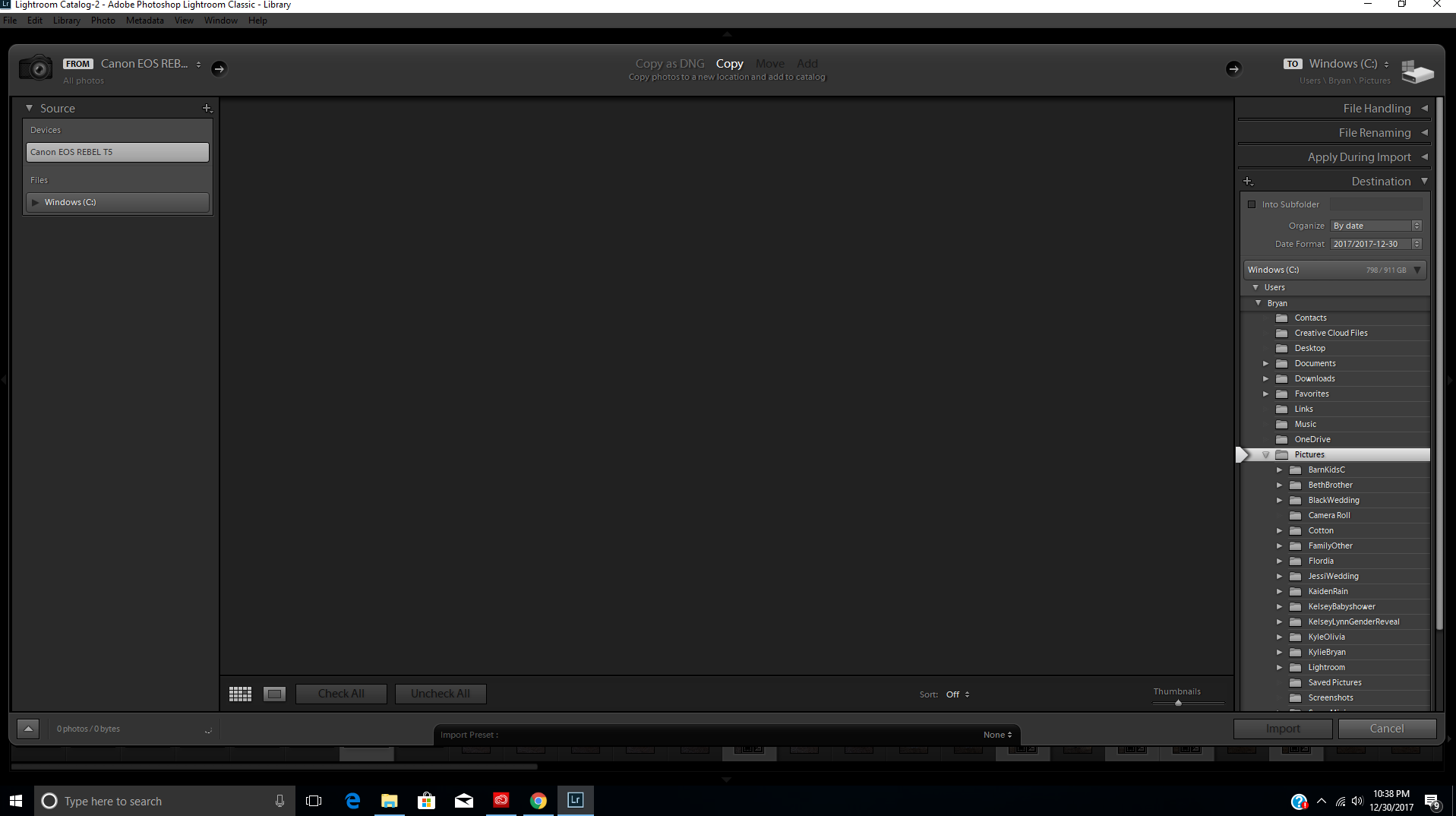Click the Into Subfolder name field

click(x=1375, y=204)
